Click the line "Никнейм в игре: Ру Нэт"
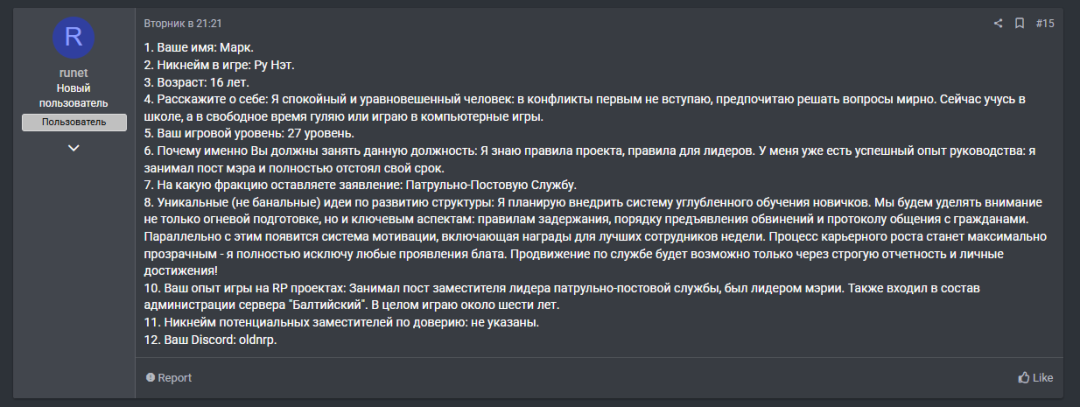This screenshot has height=407, width=1080. point(220,65)
